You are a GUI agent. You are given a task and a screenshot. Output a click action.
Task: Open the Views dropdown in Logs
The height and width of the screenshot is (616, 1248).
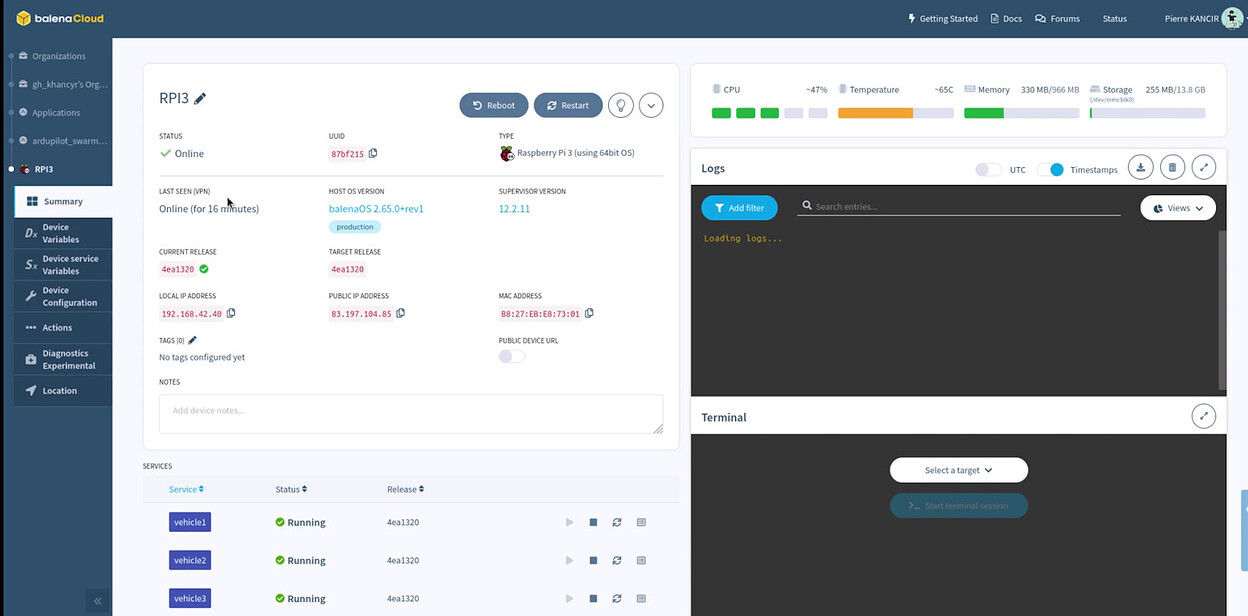(x=1178, y=208)
